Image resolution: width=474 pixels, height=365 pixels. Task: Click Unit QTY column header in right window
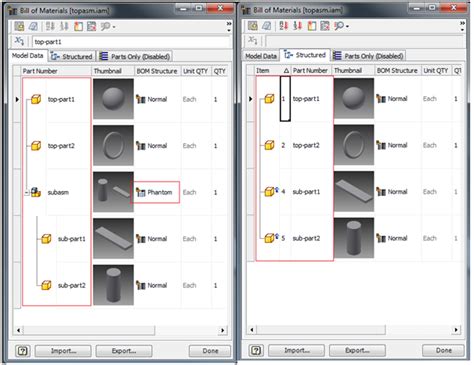436,71
